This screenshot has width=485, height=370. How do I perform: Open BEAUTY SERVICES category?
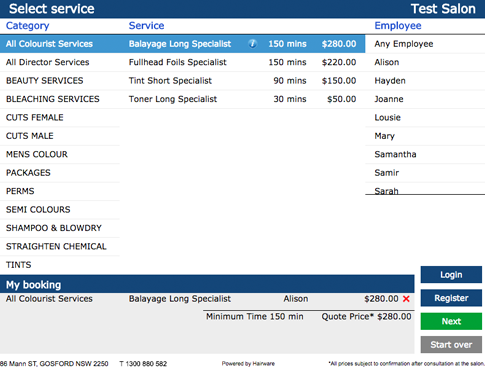point(60,81)
